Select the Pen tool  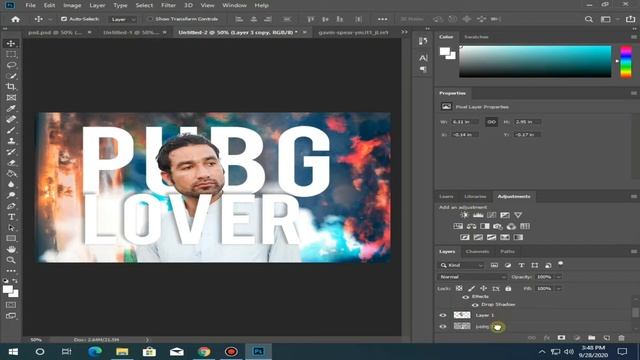coord(11,206)
